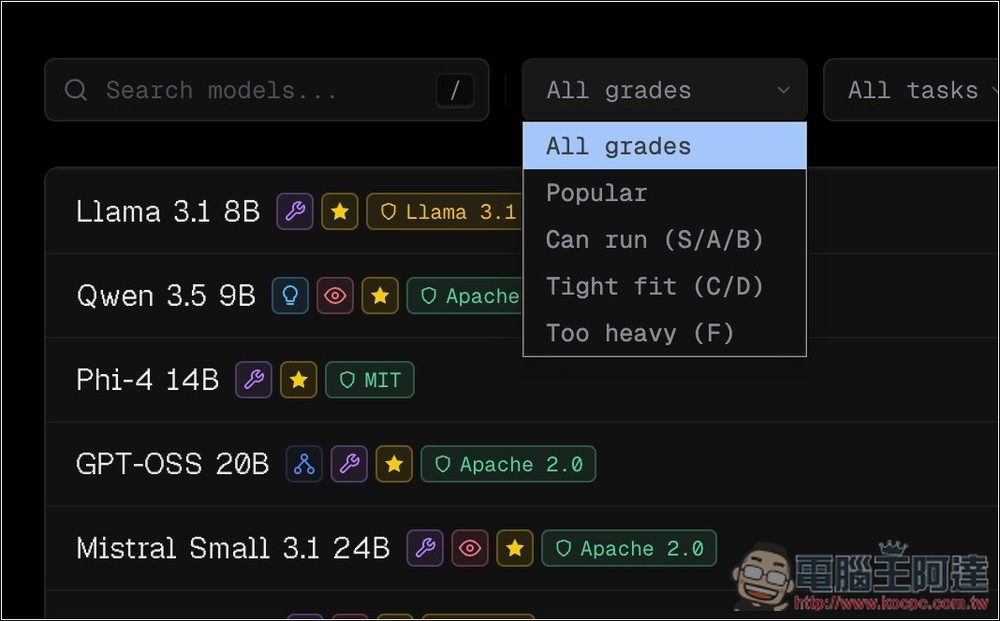Click the star icon next to Llama 3.1 8B
1000x621 pixels.
pyautogui.click(x=340, y=212)
